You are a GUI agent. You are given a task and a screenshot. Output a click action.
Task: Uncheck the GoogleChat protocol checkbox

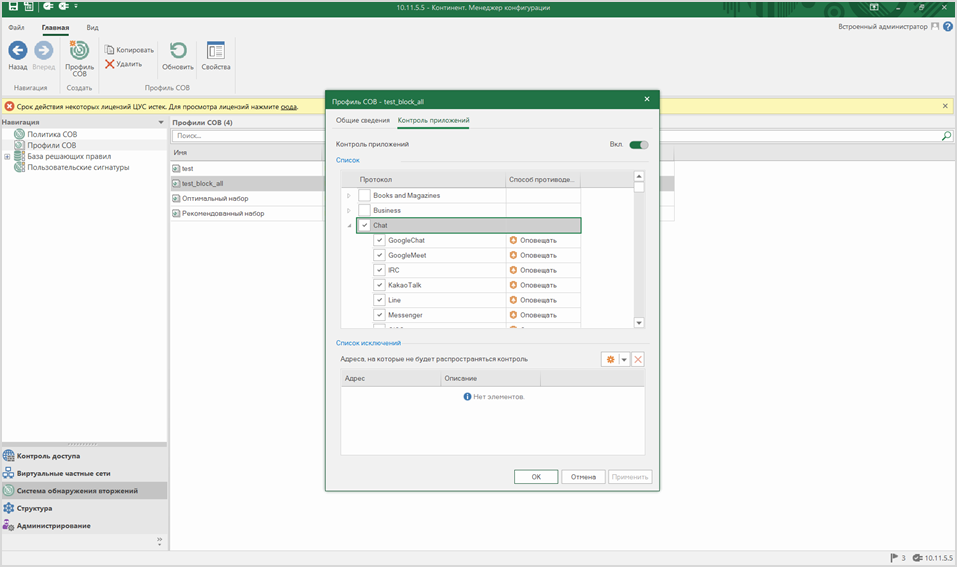[x=379, y=241]
